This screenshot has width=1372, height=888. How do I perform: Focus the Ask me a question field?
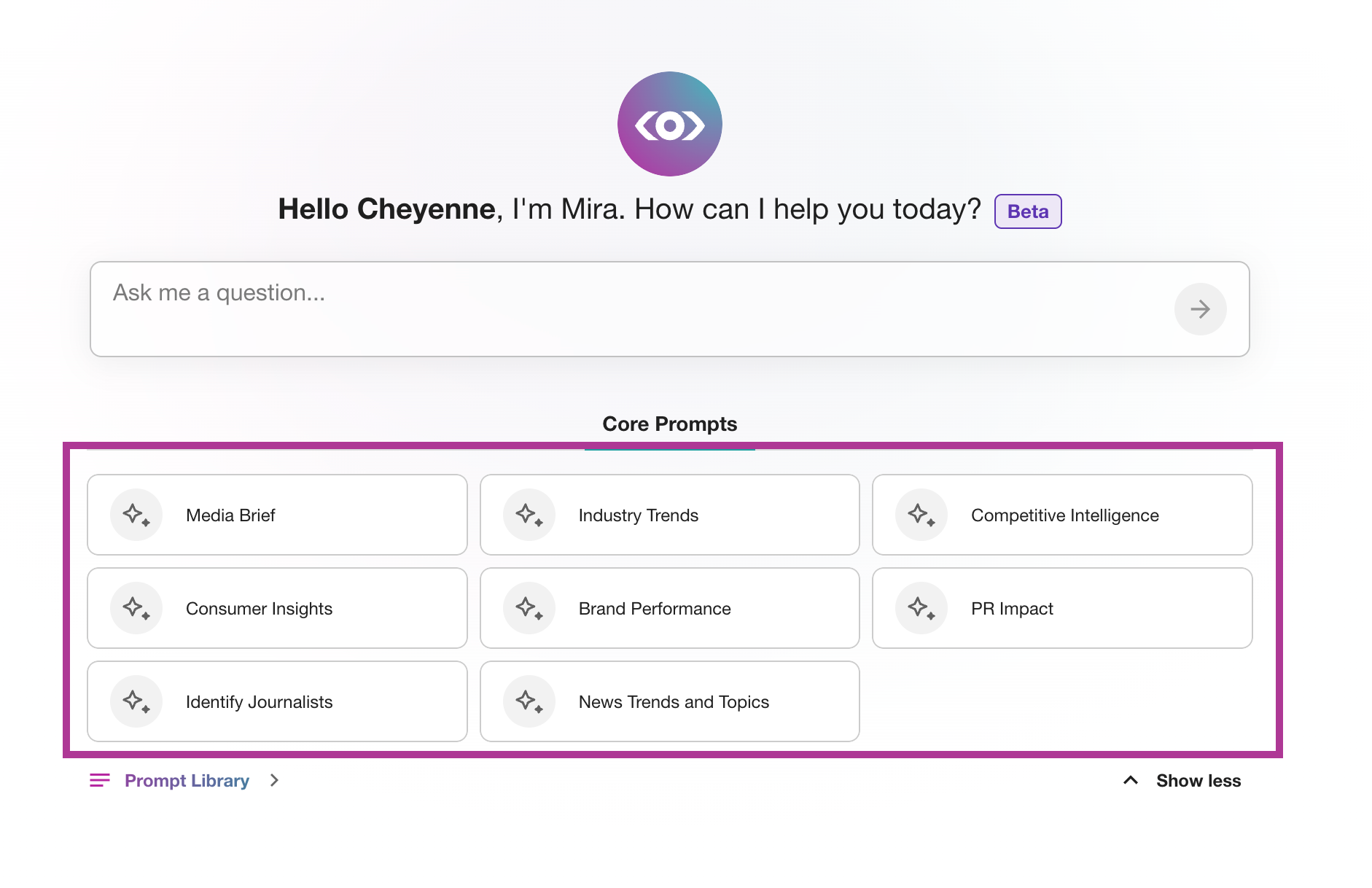(x=669, y=309)
